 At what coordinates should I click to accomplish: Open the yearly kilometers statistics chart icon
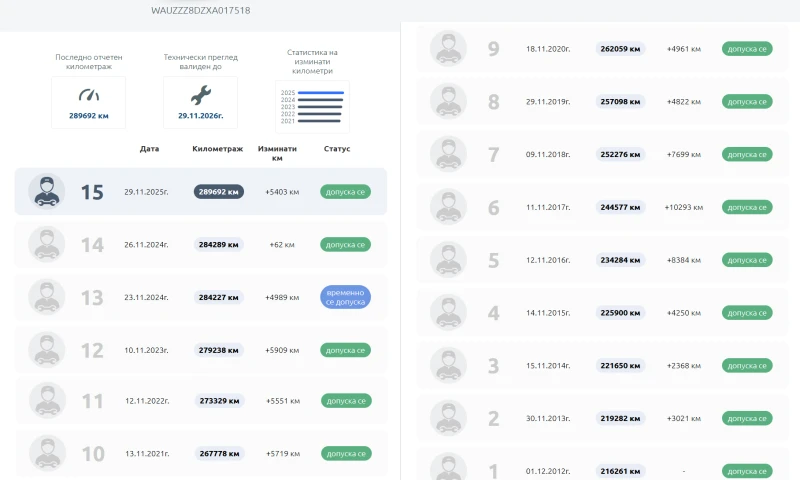(x=312, y=106)
